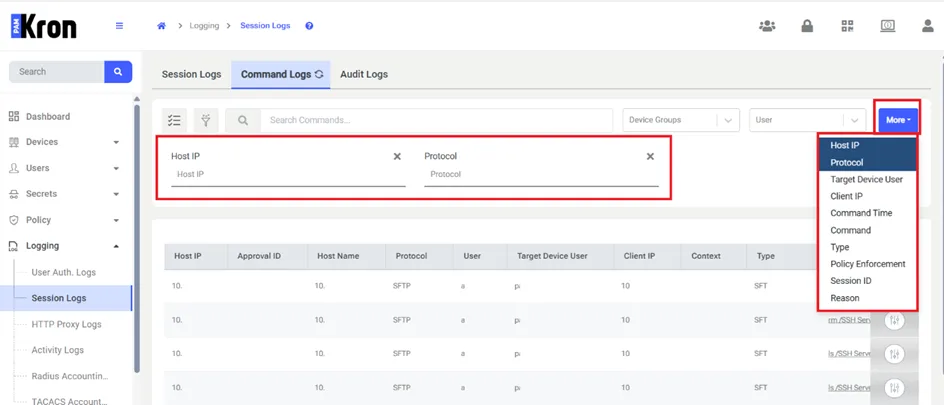Image resolution: width=944 pixels, height=405 pixels.
Task: Click the Devices sidebar icon
Action: click(14, 142)
